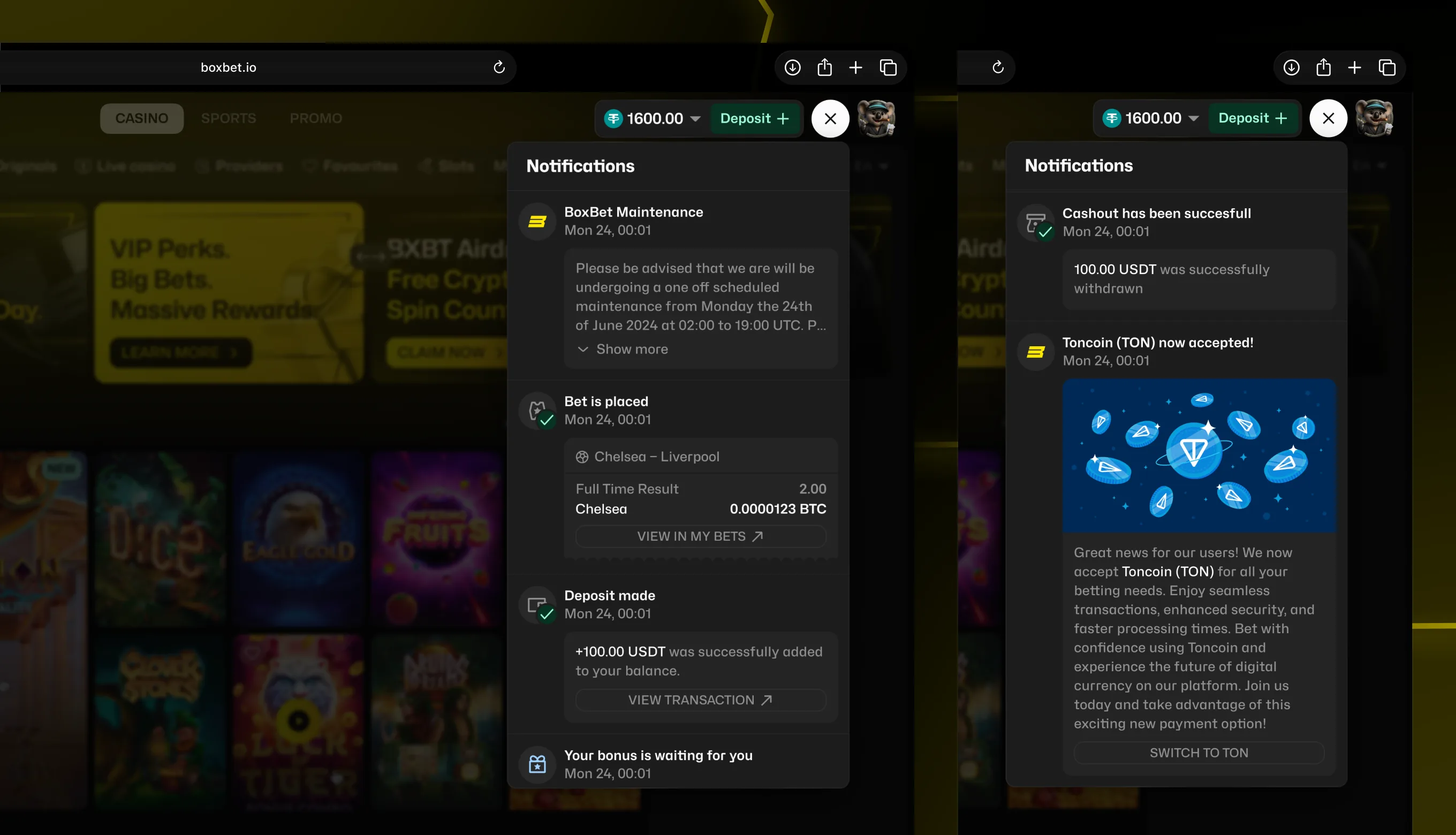
Task: Open the PROMO tab
Action: coord(316,118)
